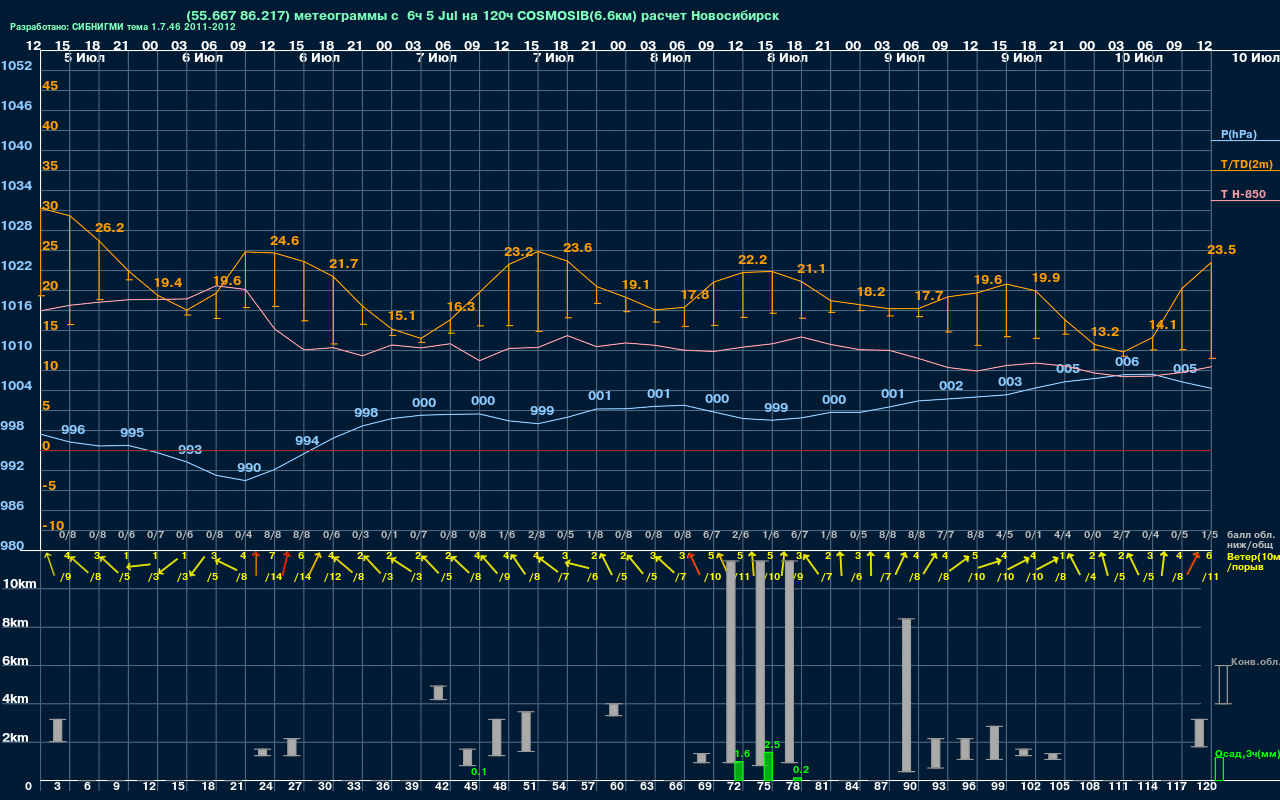
Task: Click the 15.1 temperature minimum label
Action: pyautogui.click(x=402, y=315)
